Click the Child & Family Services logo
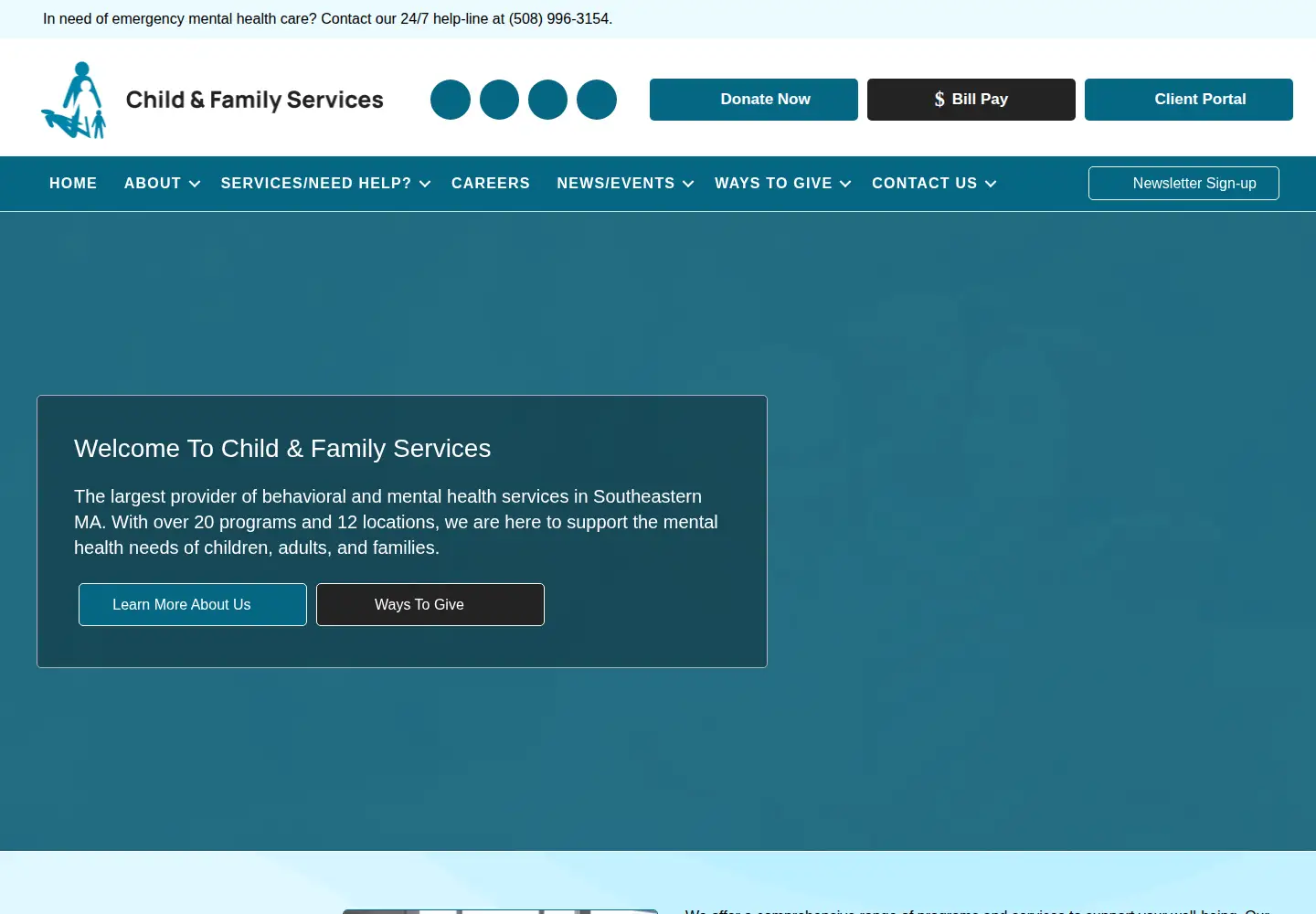1316x914 pixels. click(x=212, y=100)
